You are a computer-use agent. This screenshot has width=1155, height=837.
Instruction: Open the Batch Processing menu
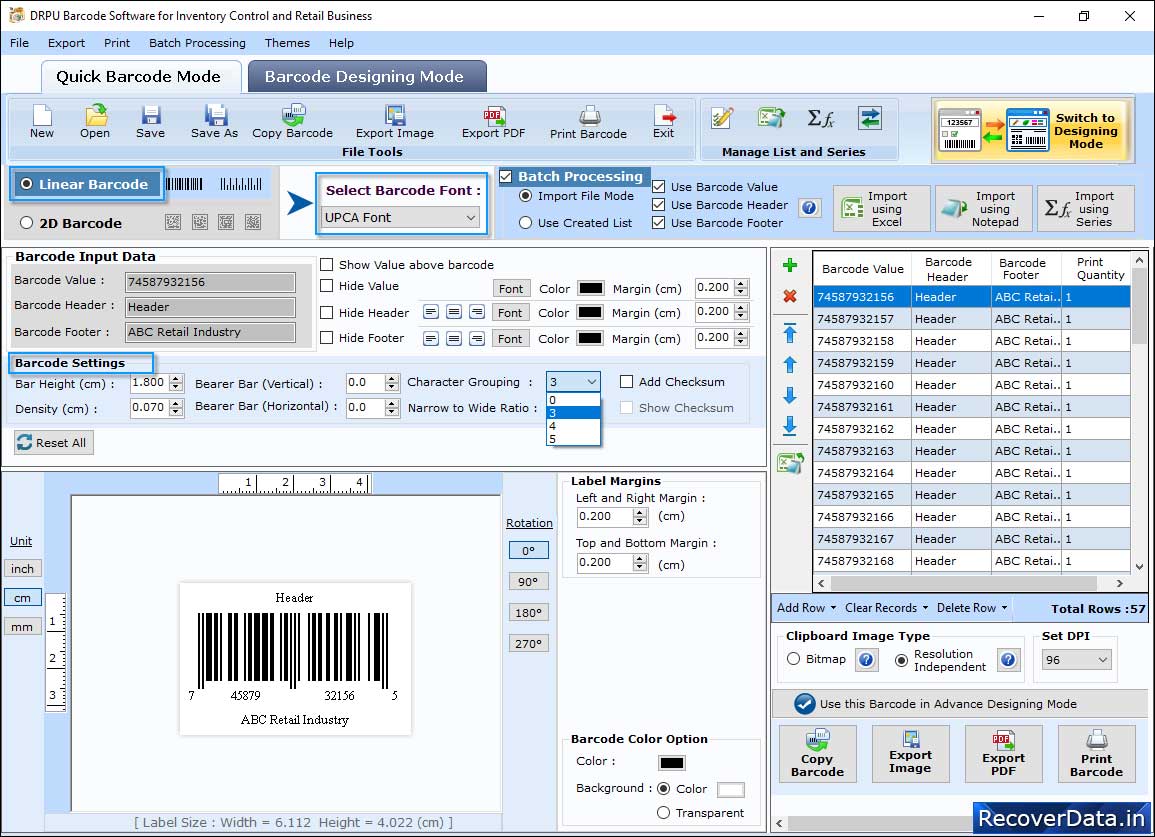tap(197, 43)
